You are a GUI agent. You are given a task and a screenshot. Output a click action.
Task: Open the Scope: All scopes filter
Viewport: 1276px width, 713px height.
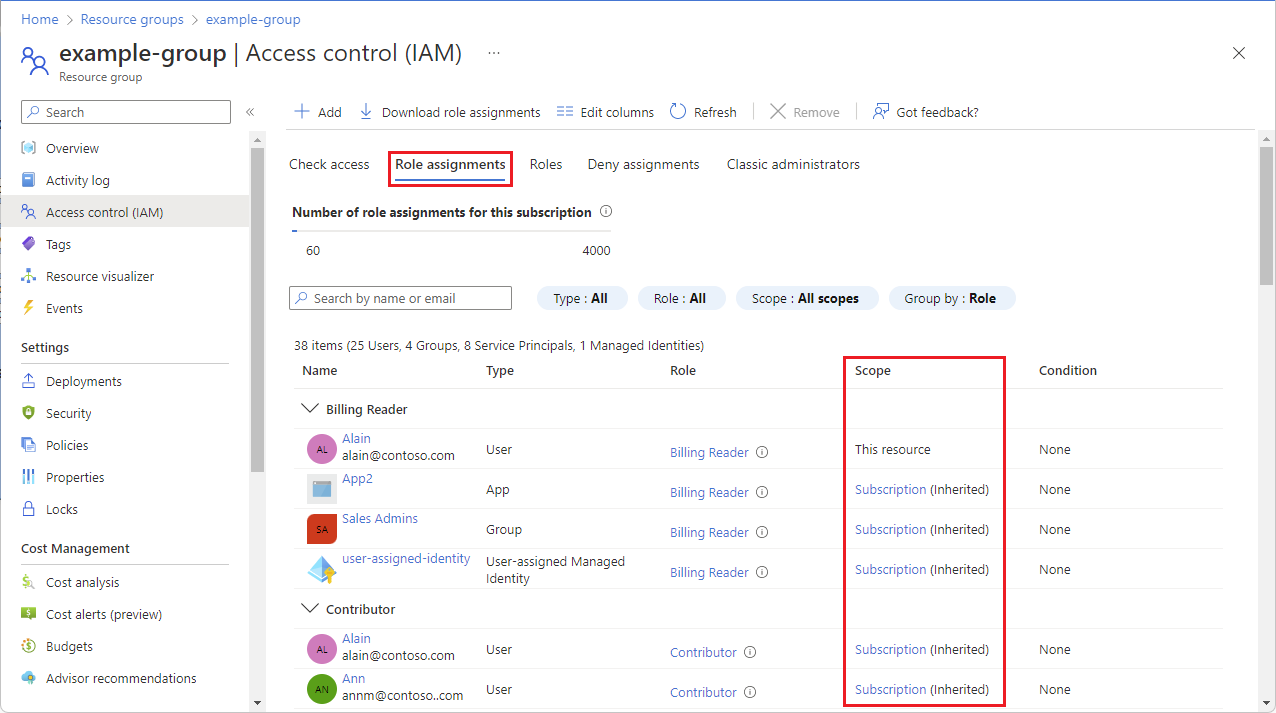coord(806,297)
